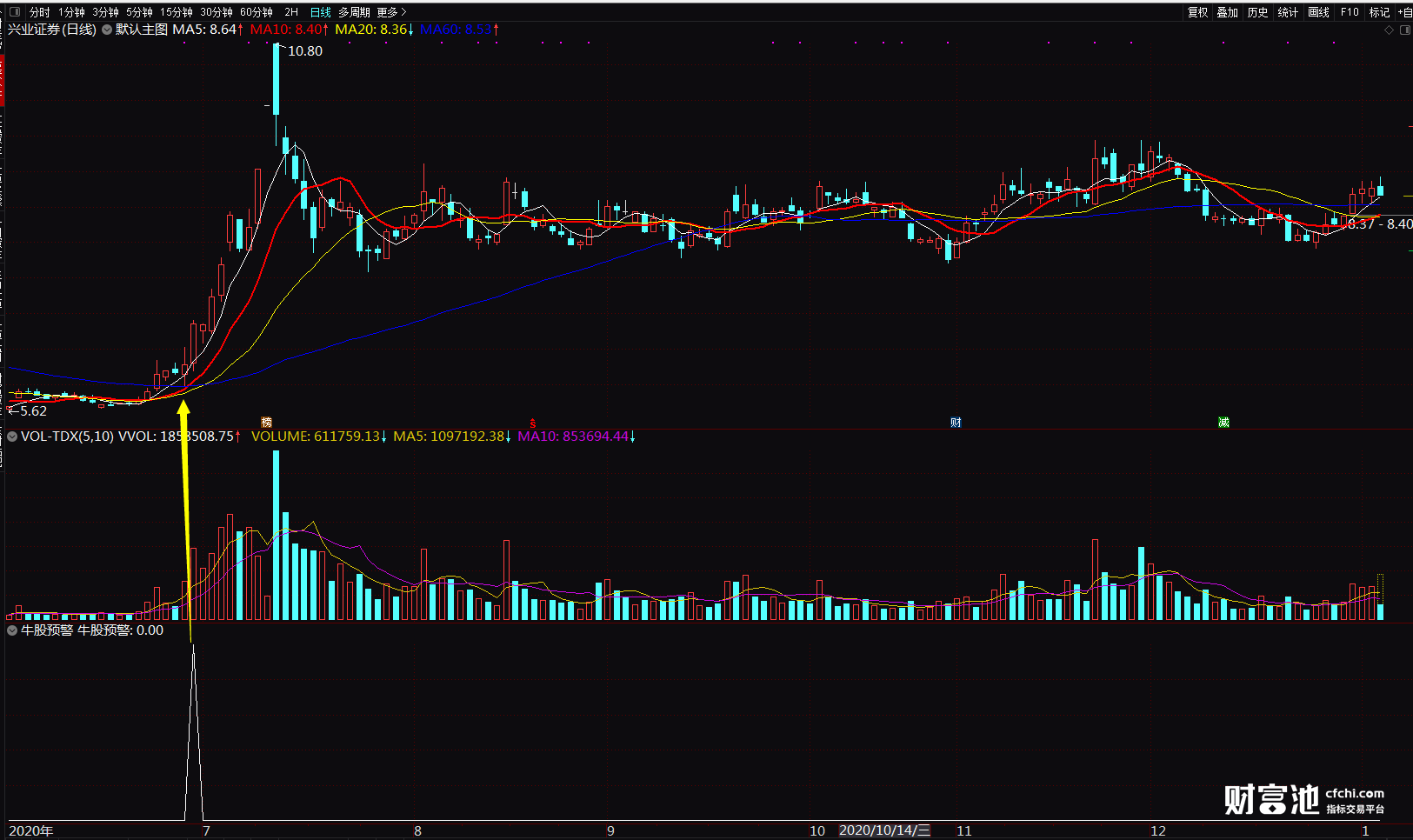Image resolution: width=1413 pixels, height=840 pixels.
Task: Select the 30分钟 period tab
Action: click(217, 12)
